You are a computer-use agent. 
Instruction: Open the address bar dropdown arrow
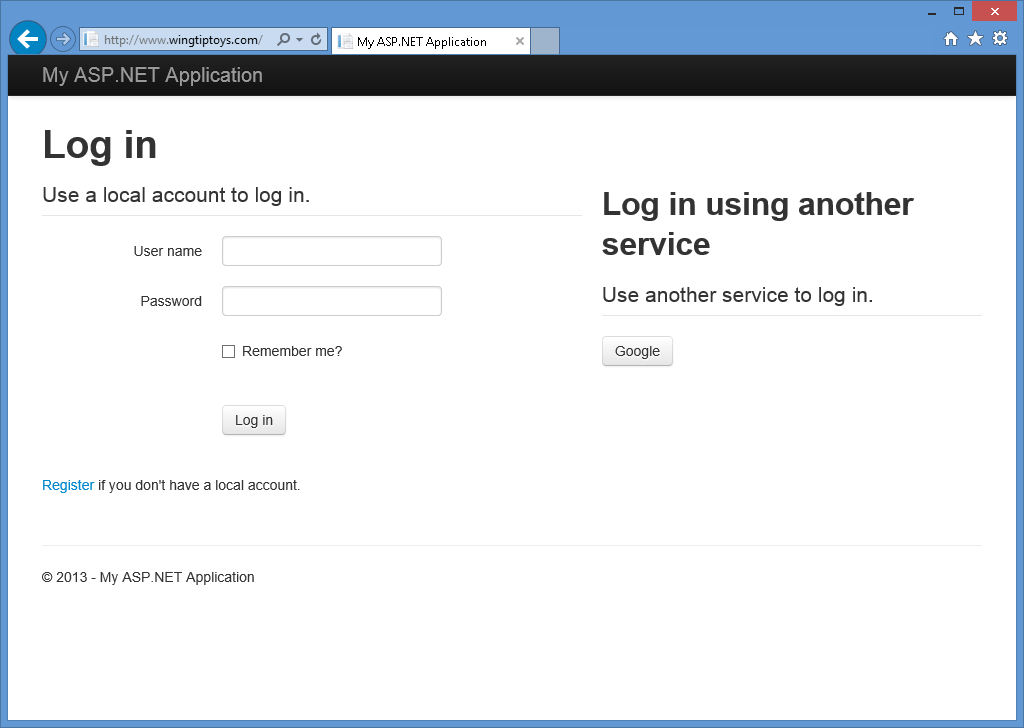(299, 40)
